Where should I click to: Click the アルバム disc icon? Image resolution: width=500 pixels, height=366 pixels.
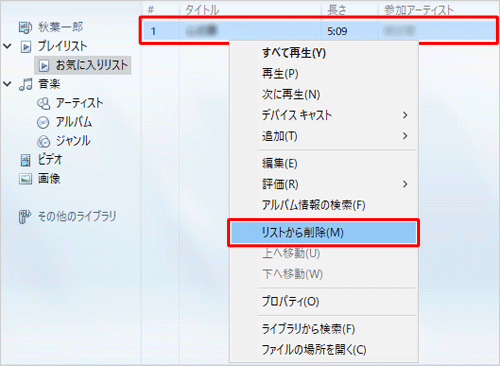43,122
